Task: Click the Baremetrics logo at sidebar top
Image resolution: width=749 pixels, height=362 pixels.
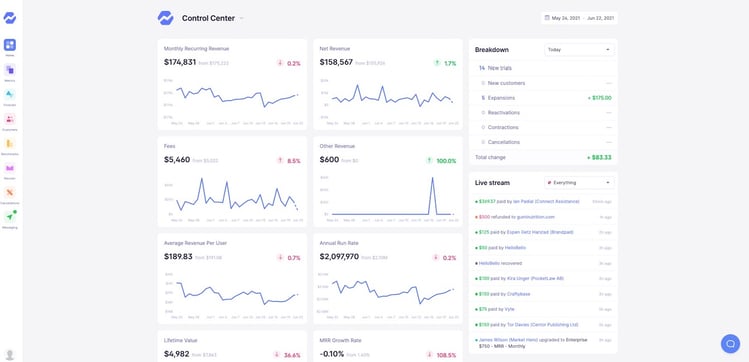Action: coord(10,18)
